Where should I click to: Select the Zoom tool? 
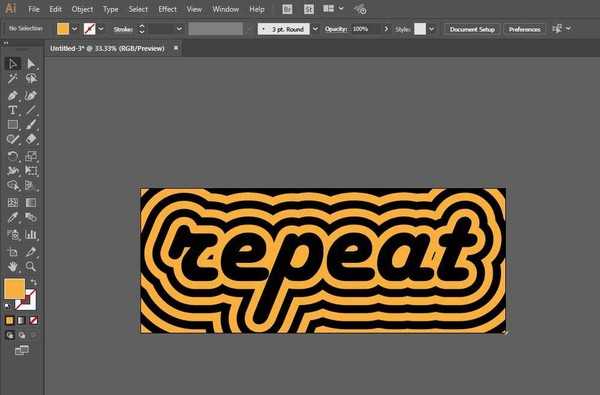click(31, 266)
